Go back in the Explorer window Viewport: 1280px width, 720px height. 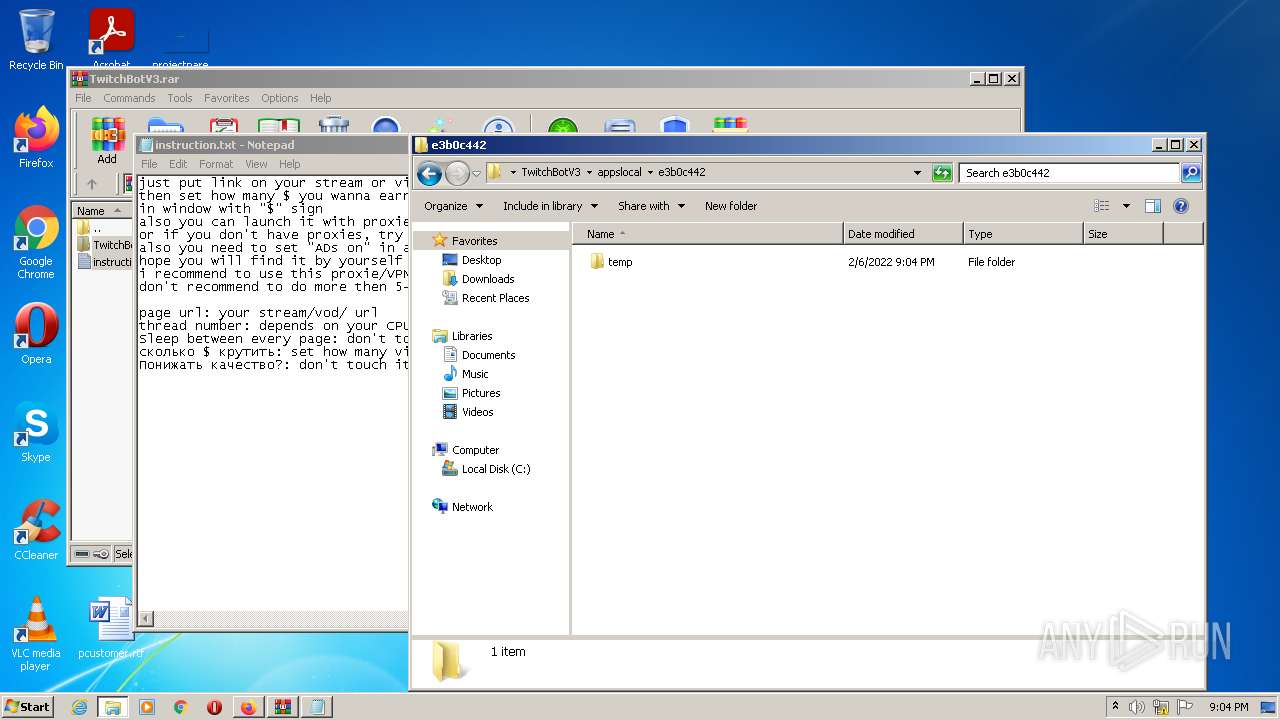tap(429, 173)
